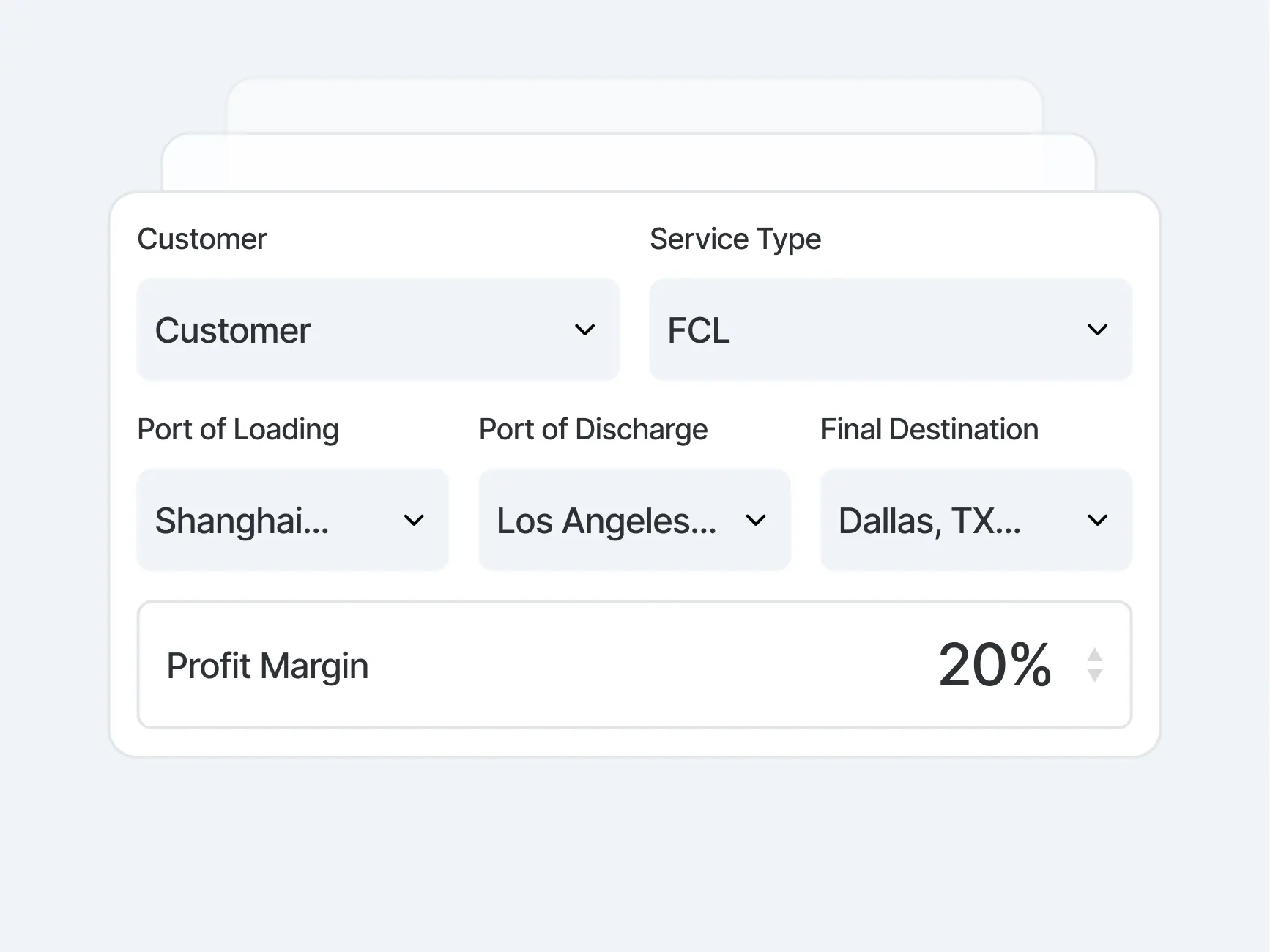The image size is (1270, 952).
Task: Click the chevron next to Shanghai
Action: point(414,521)
